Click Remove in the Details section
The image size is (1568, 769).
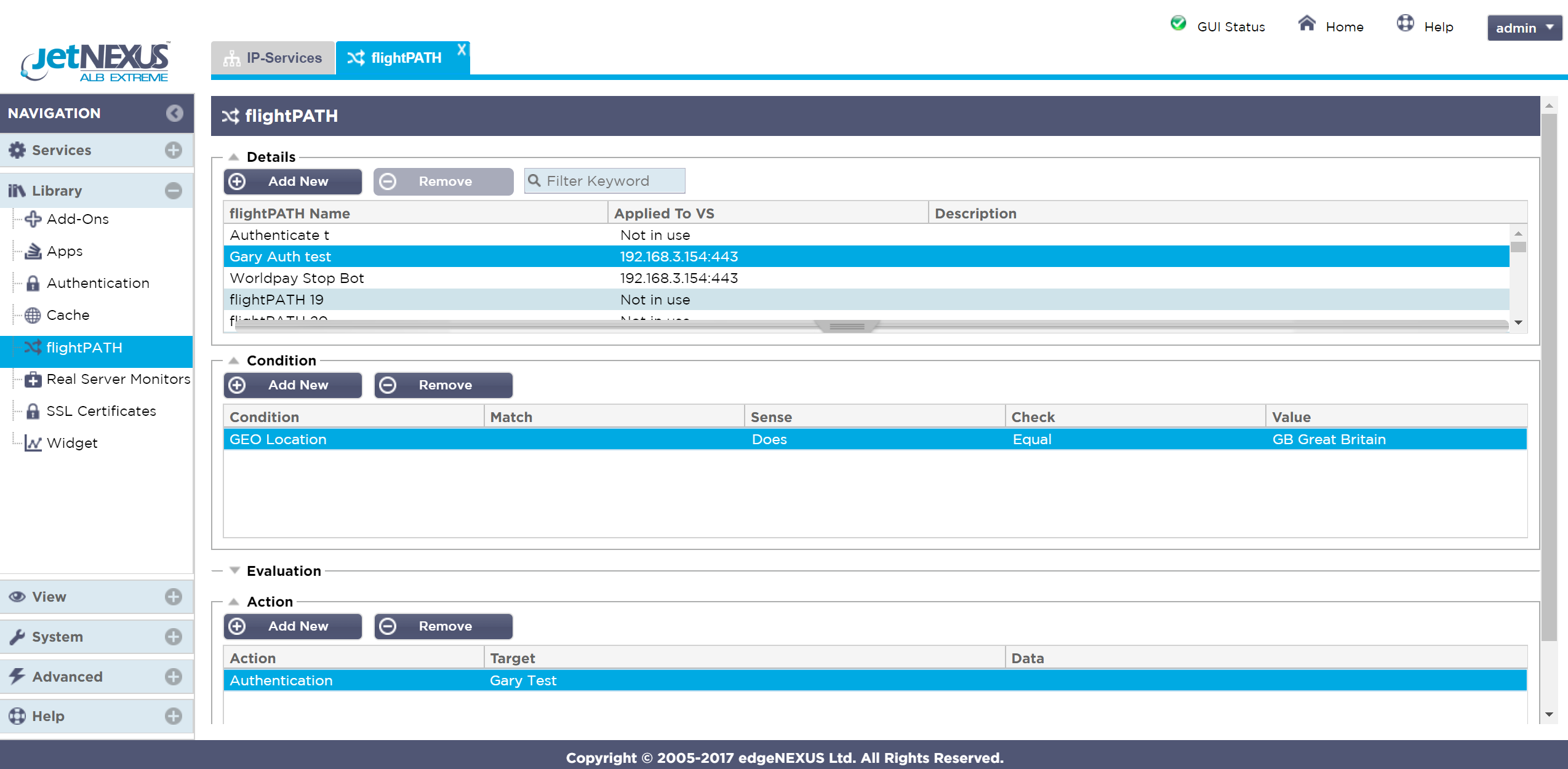pos(443,181)
